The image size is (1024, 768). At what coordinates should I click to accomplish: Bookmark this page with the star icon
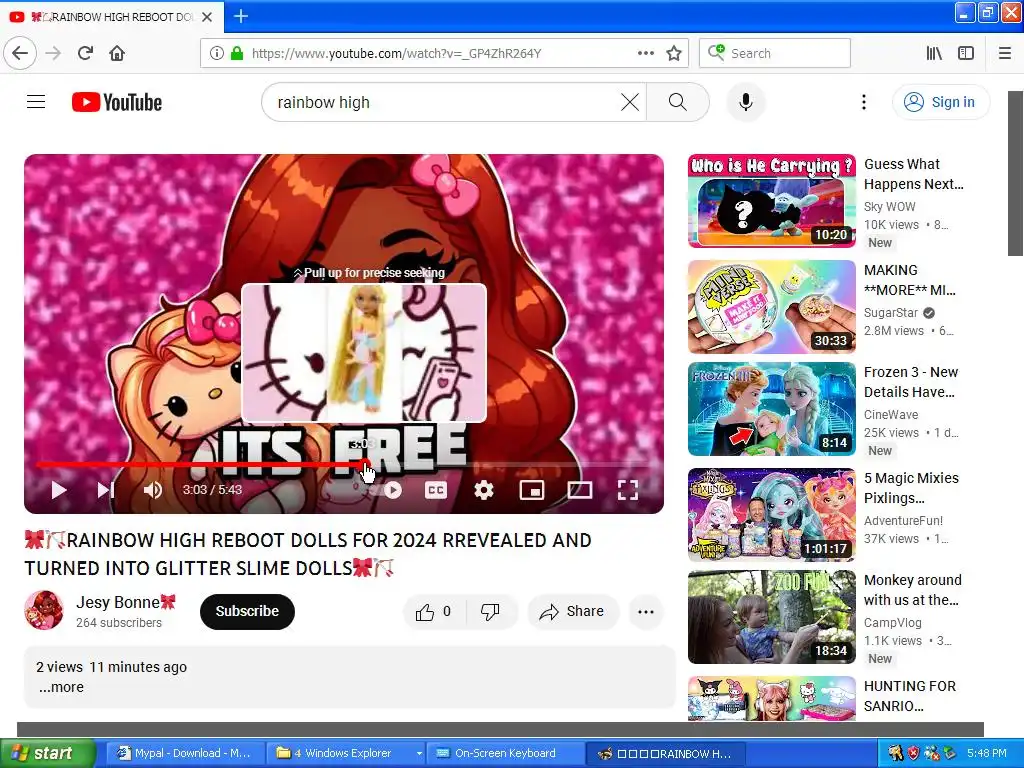pos(674,53)
